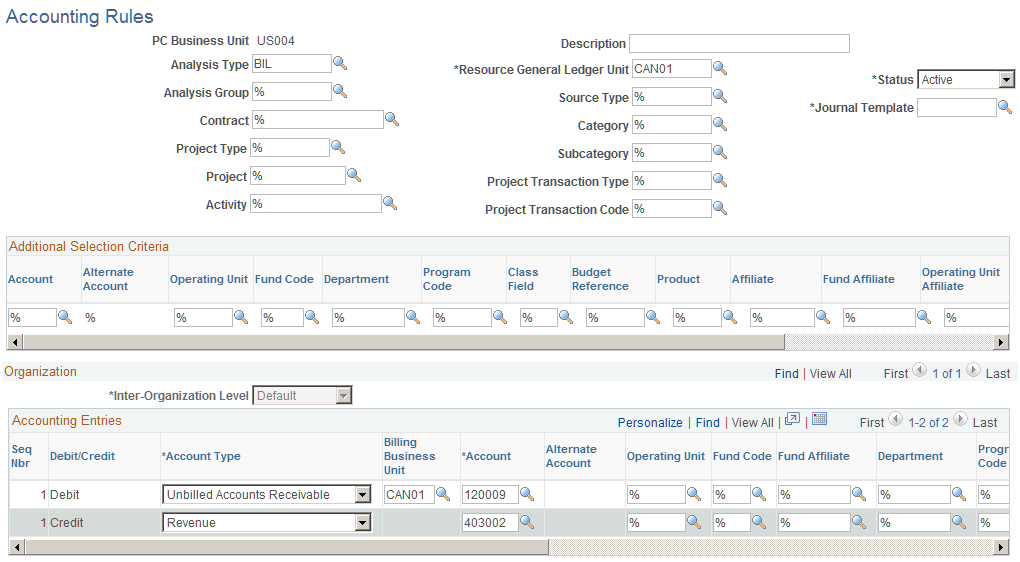Show next Organization row arrow

coord(973,371)
